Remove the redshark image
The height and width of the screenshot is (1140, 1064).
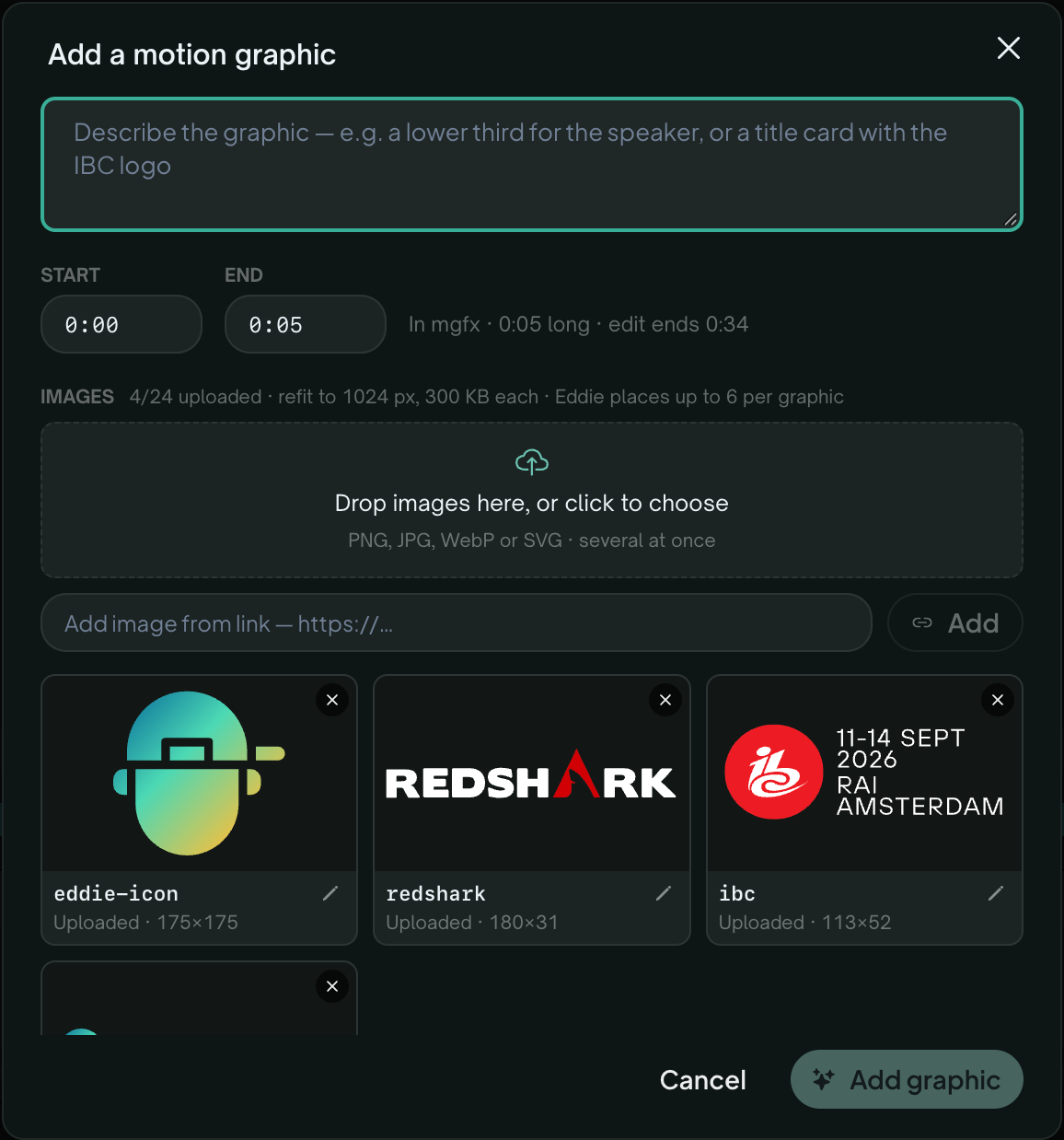point(665,700)
